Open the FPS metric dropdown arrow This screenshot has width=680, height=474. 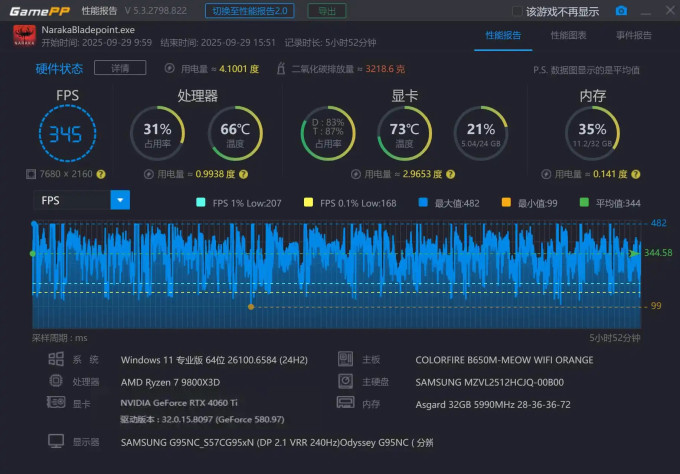(120, 200)
